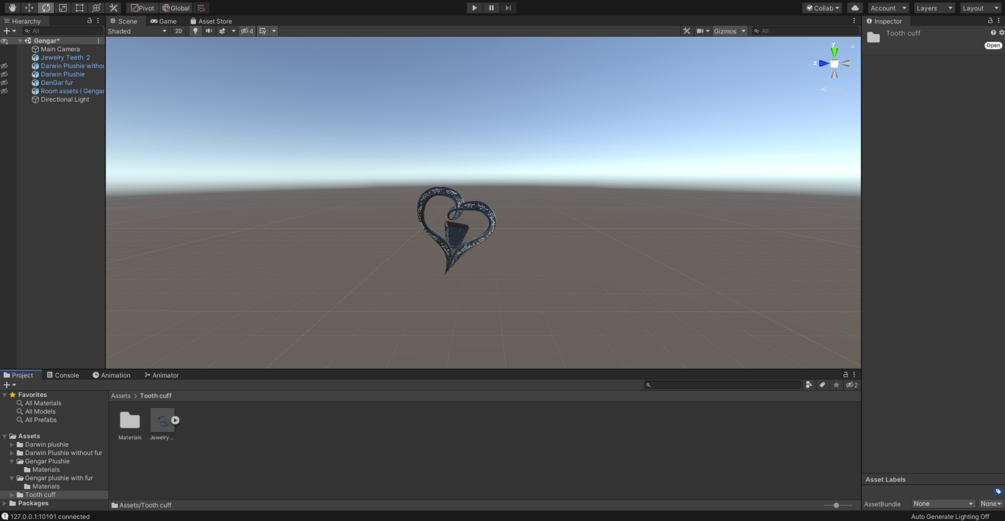The width and height of the screenshot is (1005, 521).
Task: Pause the editor play mode
Action: coord(492,8)
